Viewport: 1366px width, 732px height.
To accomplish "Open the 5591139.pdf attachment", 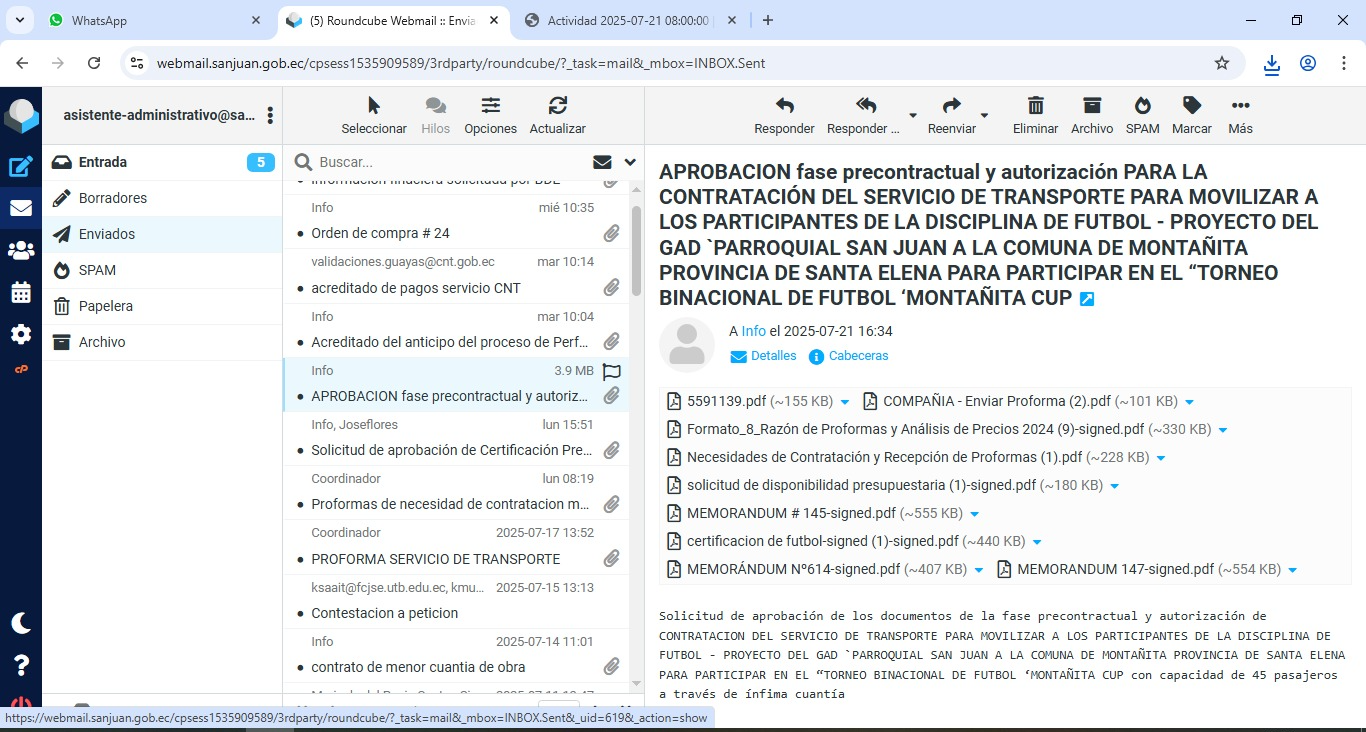I will (726, 401).
